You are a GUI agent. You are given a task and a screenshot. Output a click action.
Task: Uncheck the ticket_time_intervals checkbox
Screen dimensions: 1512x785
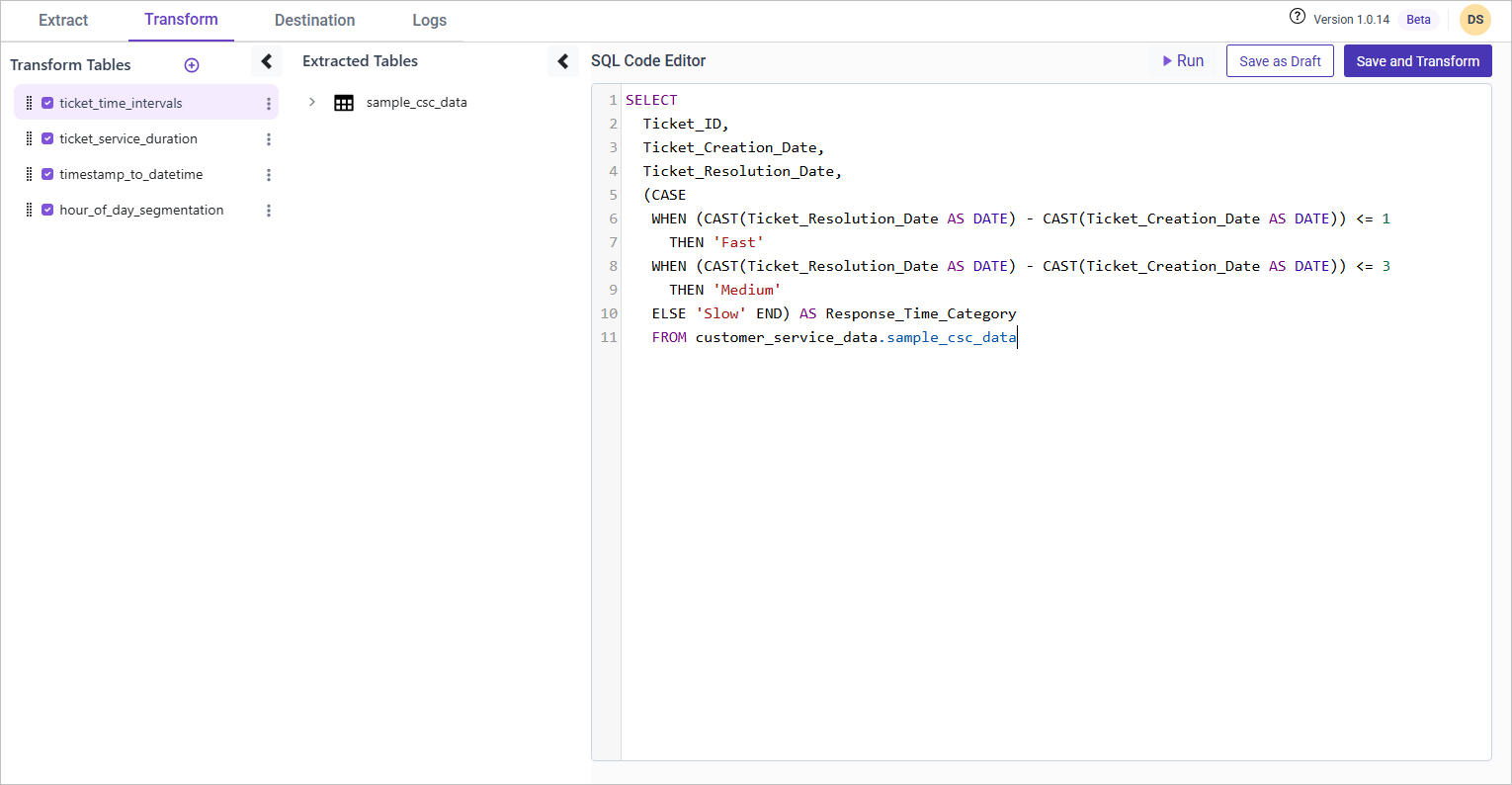[x=47, y=103]
